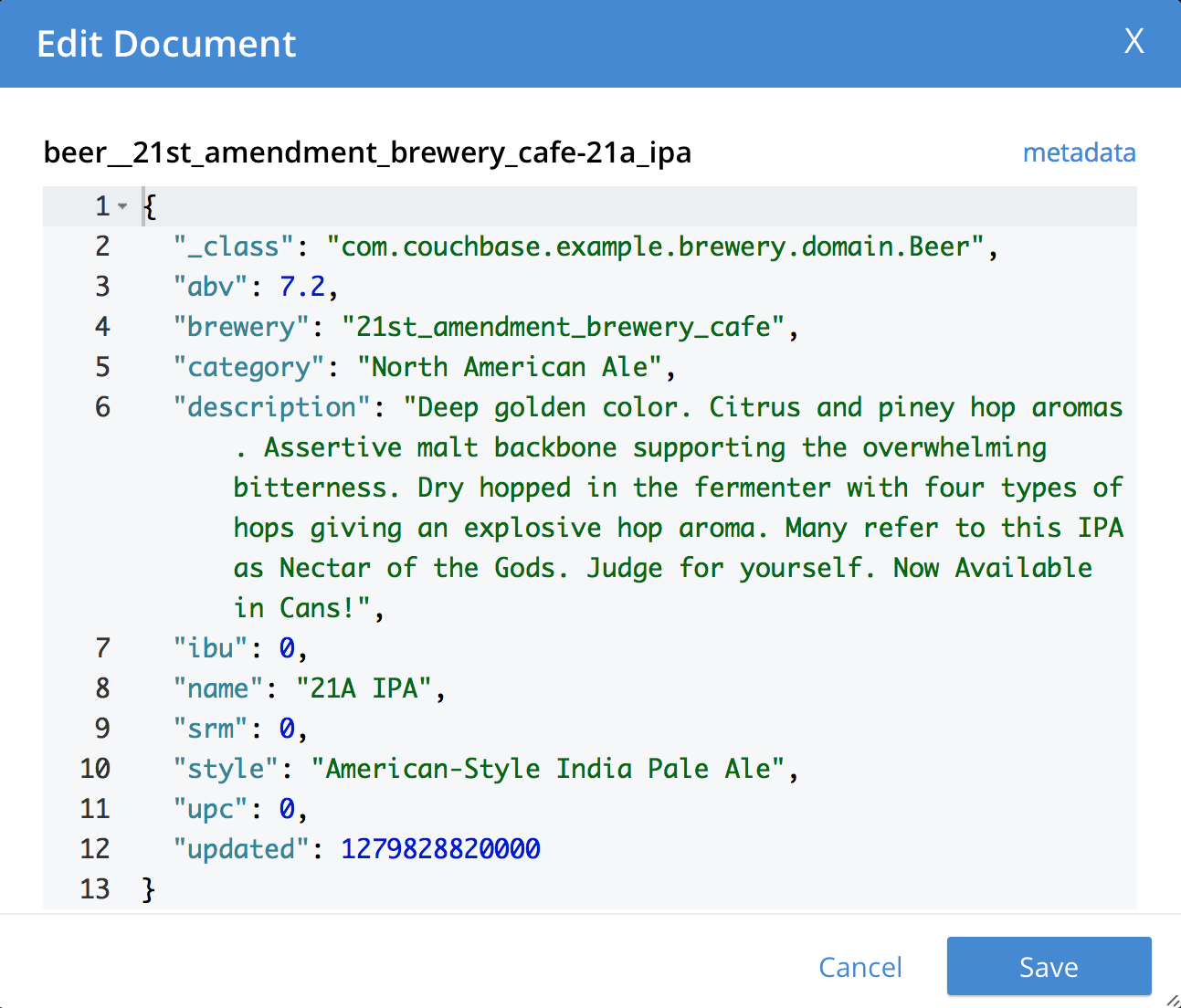Click the fold triangle beside line 1
The width and height of the screenshot is (1181, 1008).
click(x=122, y=206)
